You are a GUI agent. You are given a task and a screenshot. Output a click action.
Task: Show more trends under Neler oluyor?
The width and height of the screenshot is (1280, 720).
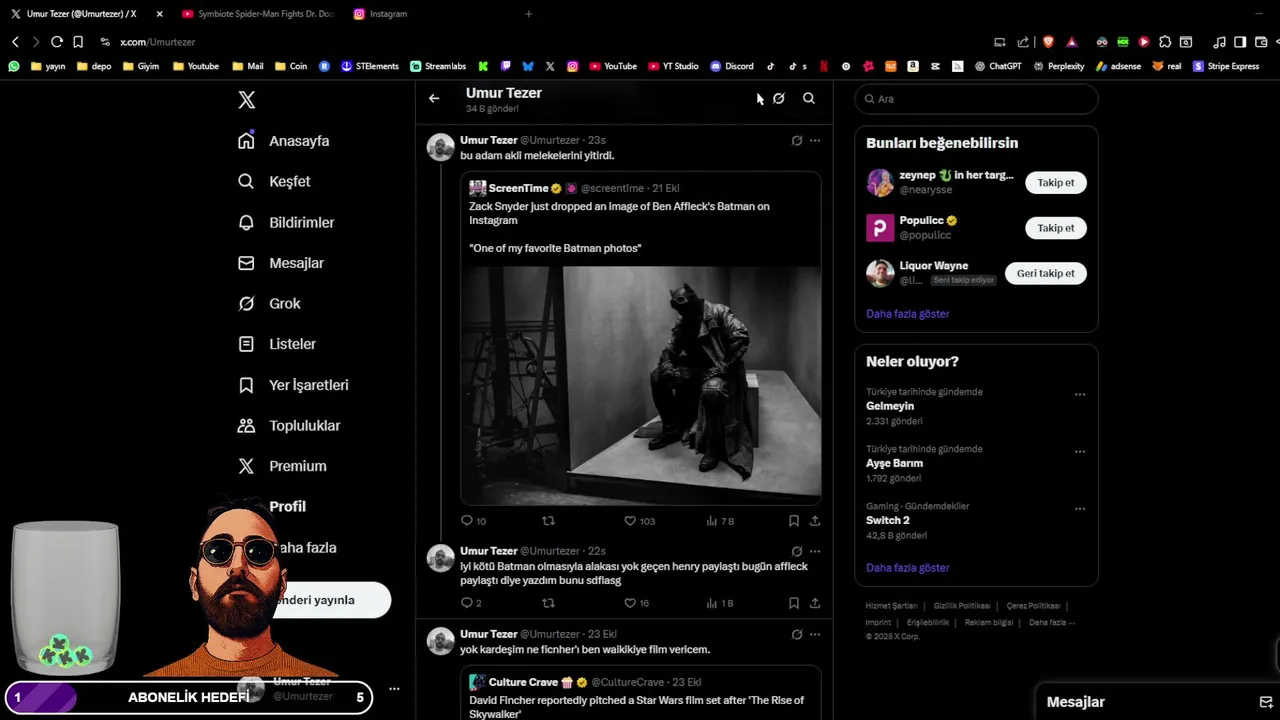pyautogui.click(x=908, y=568)
